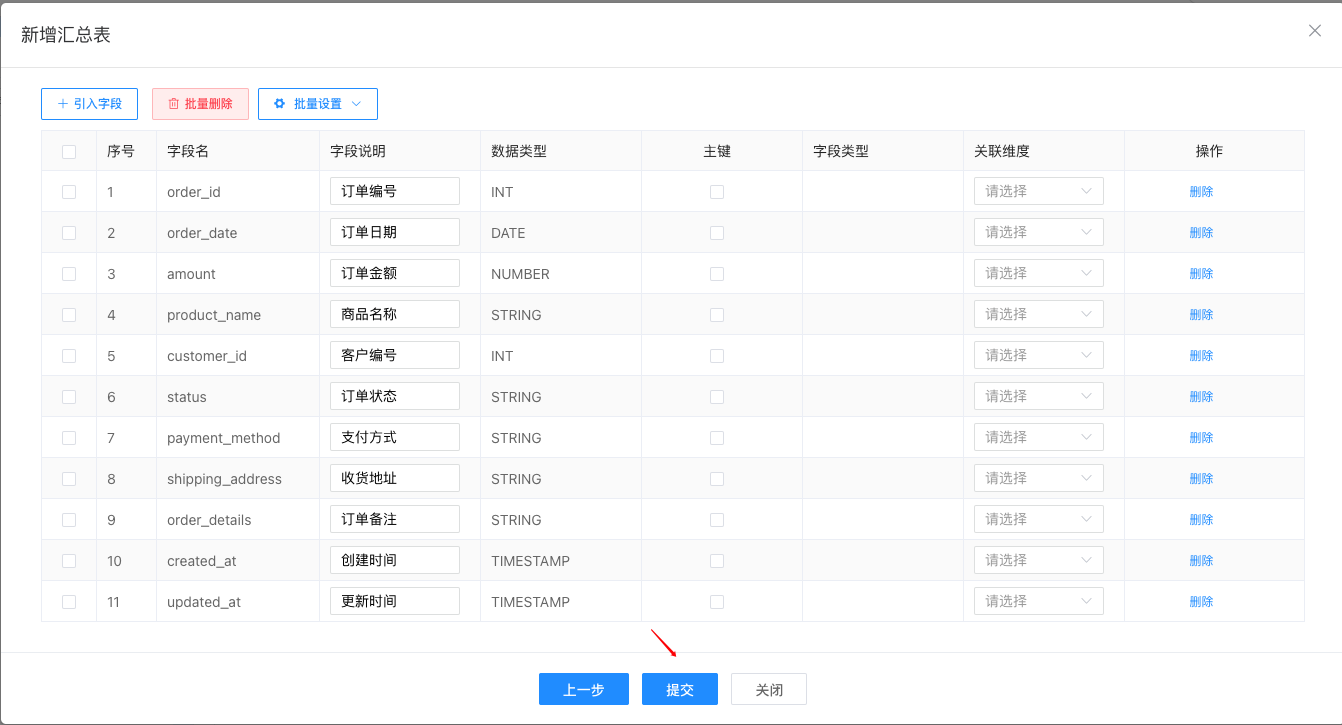Click the 支付方式 description input field
The image size is (1342, 725).
[x=394, y=436]
